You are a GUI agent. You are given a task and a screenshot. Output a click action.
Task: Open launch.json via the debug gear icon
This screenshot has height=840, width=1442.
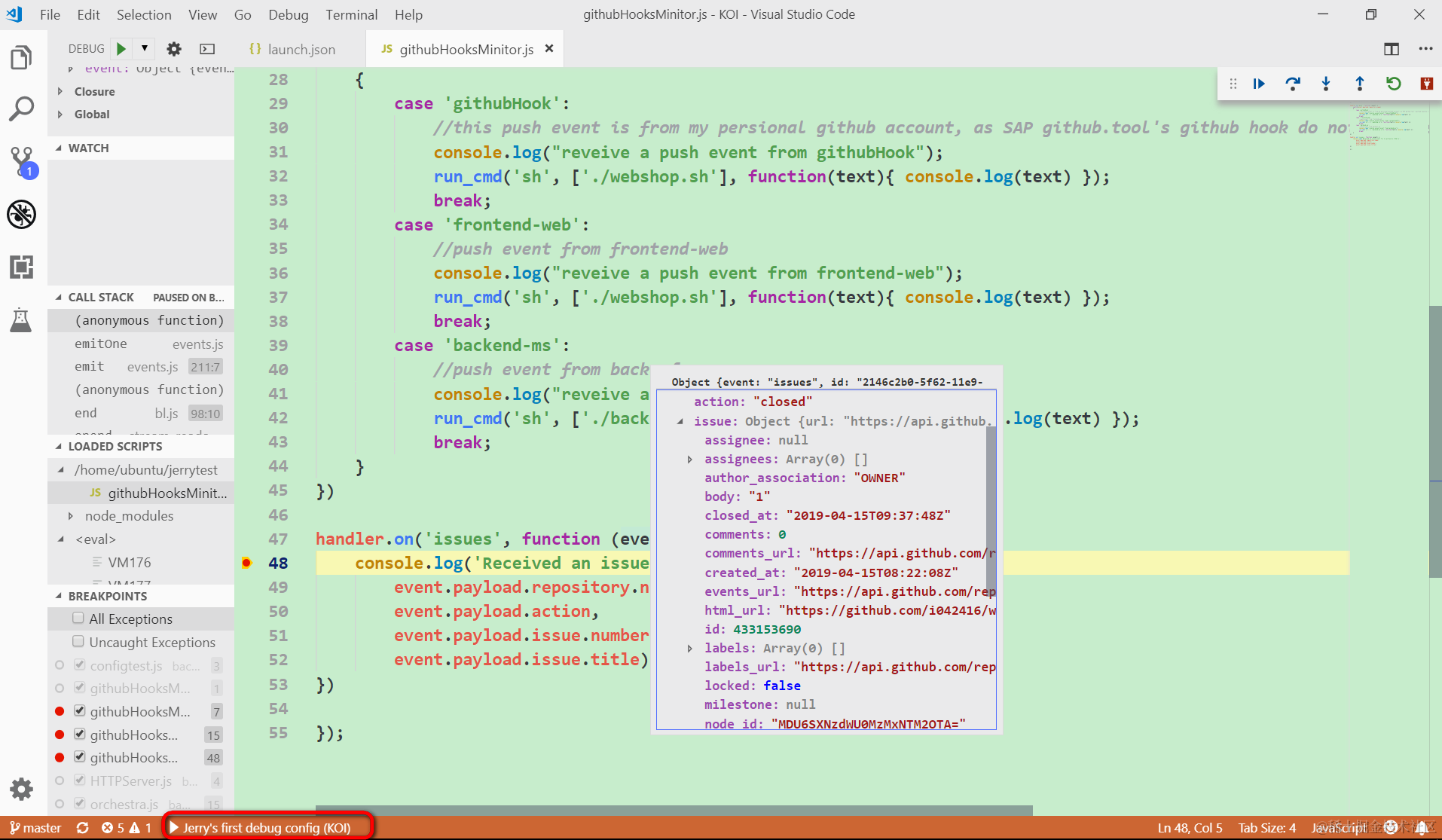174,49
